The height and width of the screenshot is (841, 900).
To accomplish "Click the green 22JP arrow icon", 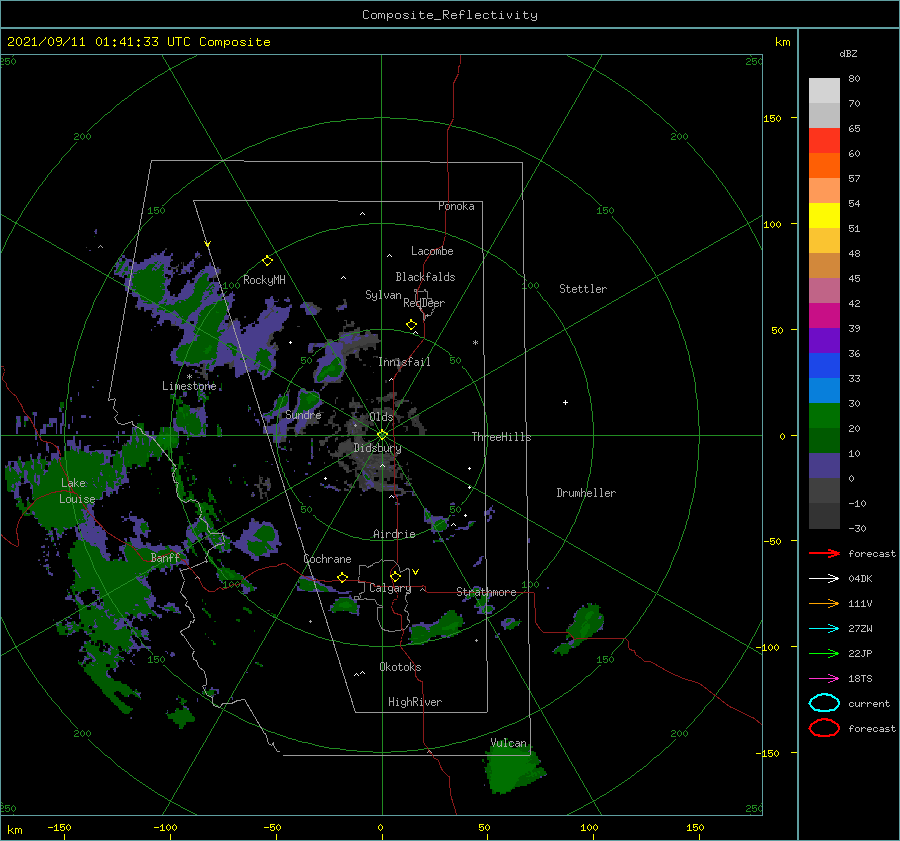I will pyautogui.click(x=824, y=653).
